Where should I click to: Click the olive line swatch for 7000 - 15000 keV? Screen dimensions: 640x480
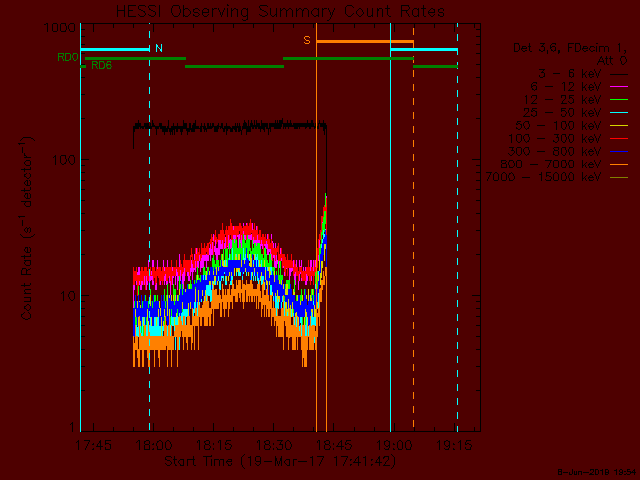[x=619, y=178]
